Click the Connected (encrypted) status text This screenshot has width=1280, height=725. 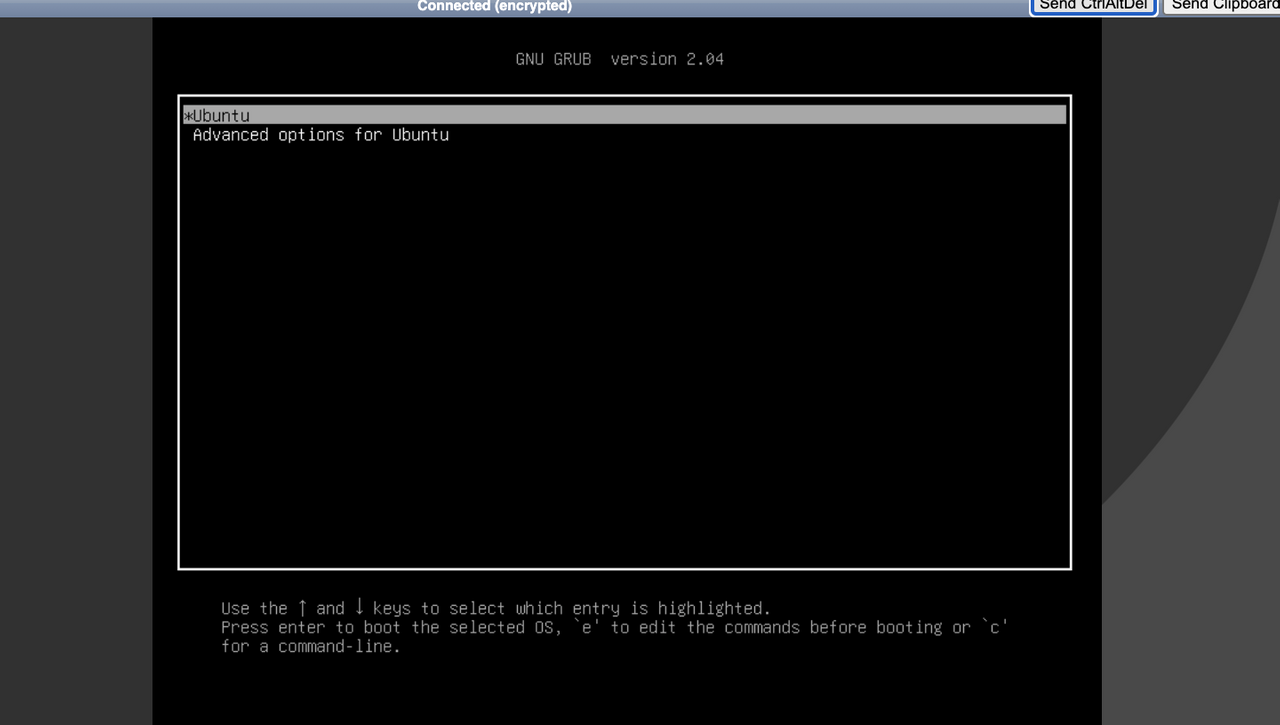tap(494, 6)
